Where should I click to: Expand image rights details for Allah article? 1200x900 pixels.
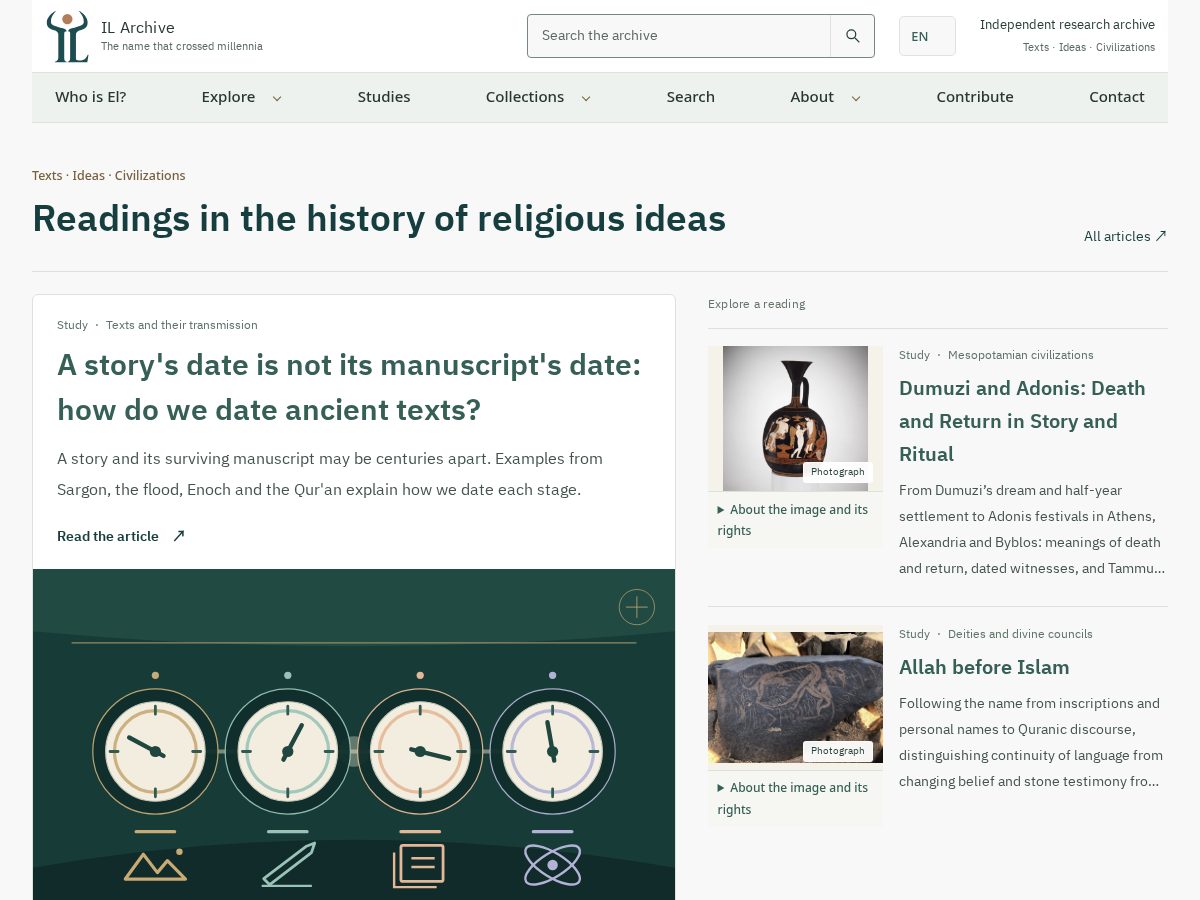pos(793,798)
